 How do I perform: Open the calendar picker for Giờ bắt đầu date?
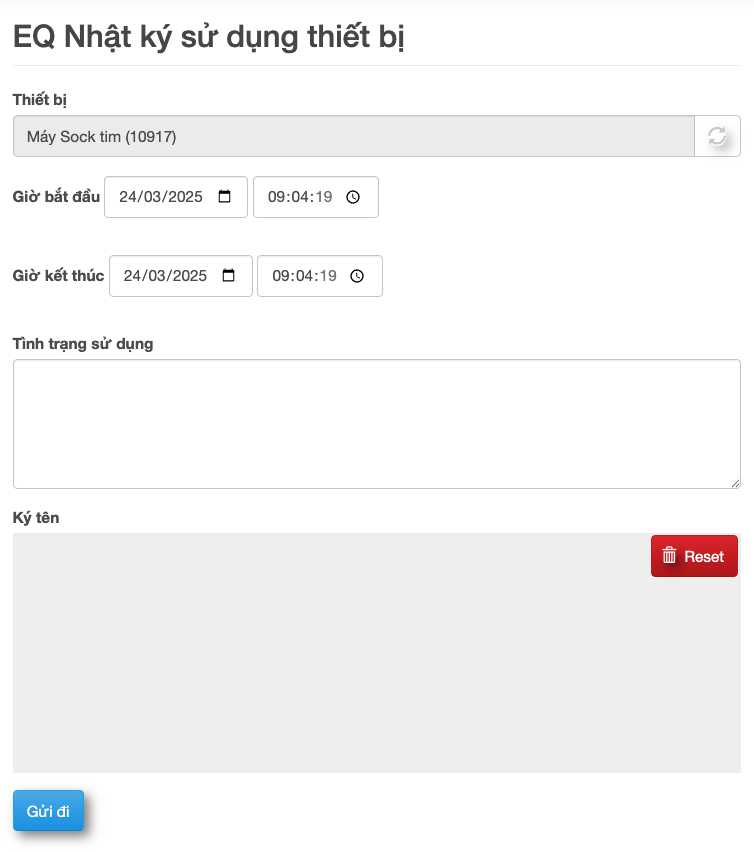click(224, 197)
